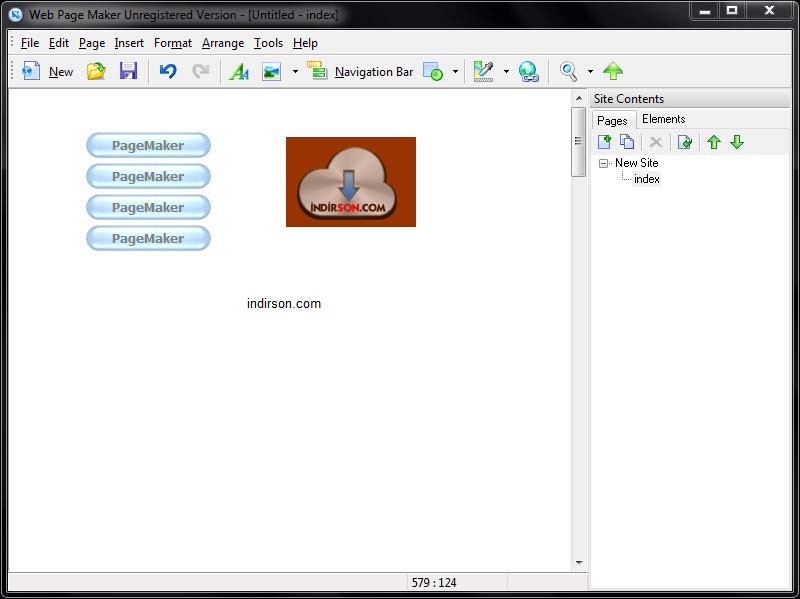800x599 pixels.
Task: Open the Page menu
Action: point(92,43)
